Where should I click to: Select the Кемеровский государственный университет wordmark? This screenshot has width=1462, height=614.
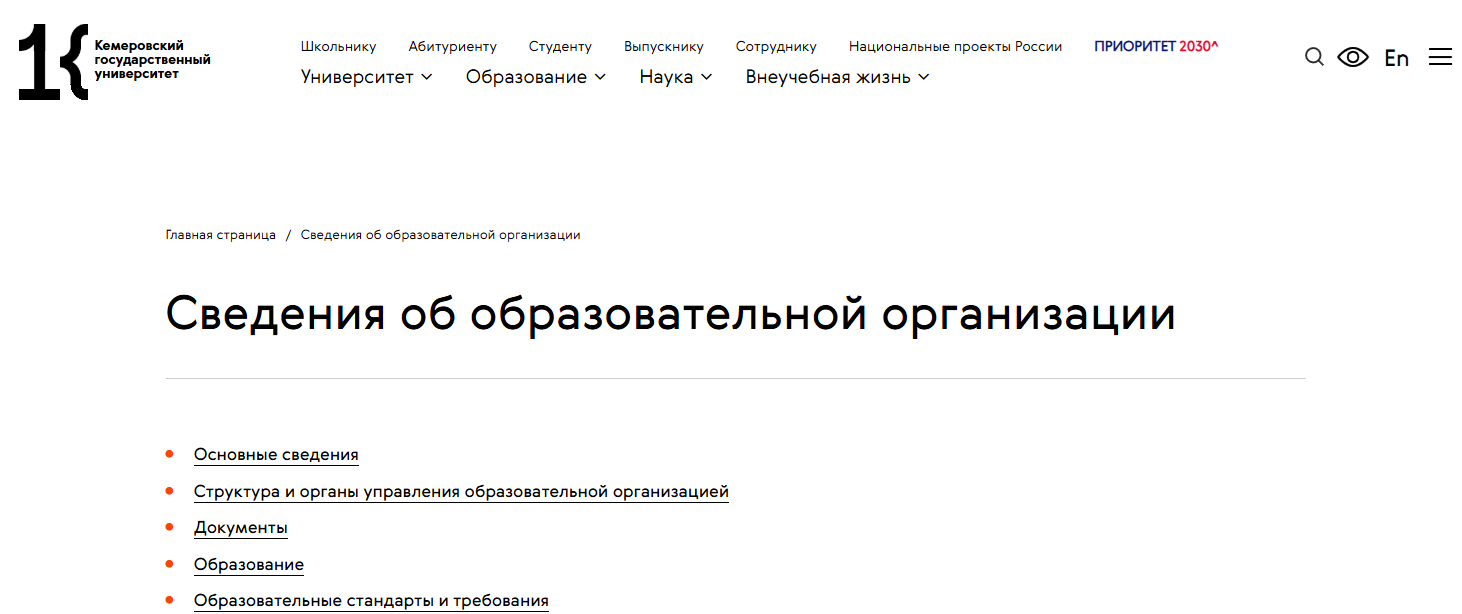pyautogui.click(x=150, y=60)
